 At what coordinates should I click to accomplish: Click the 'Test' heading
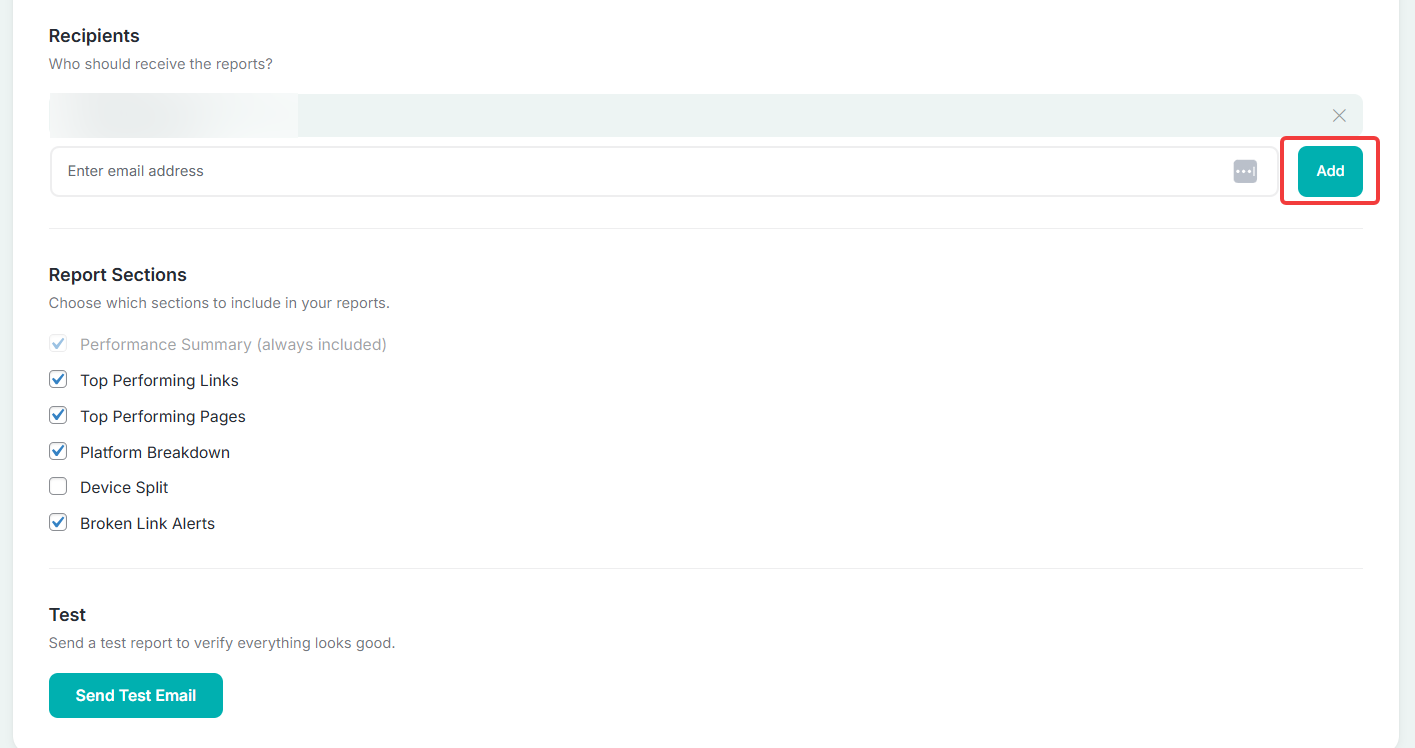[x=68, y=615]
